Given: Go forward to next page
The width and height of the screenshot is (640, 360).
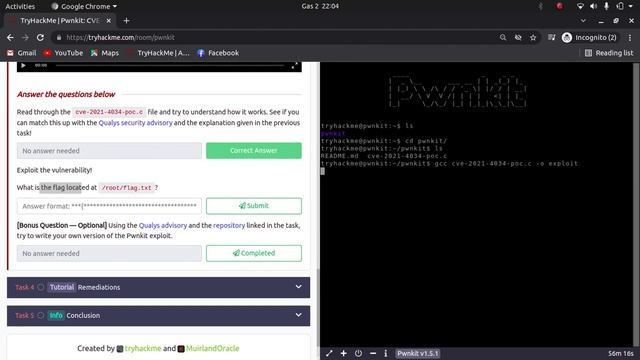Looking at the screenshot, I should 25,38.
